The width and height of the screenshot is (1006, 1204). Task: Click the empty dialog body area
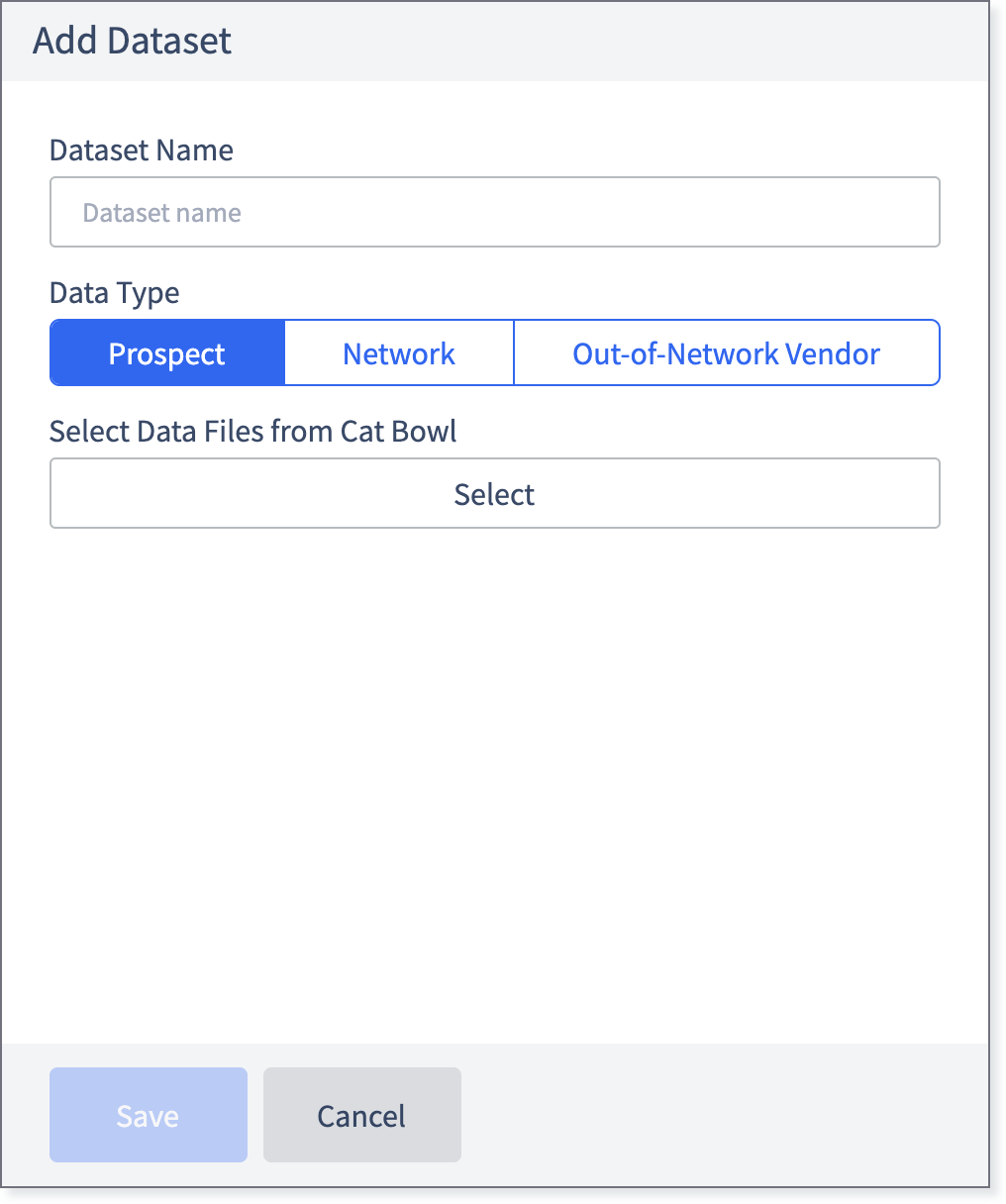pyautogui.click(x=495, y=782)
